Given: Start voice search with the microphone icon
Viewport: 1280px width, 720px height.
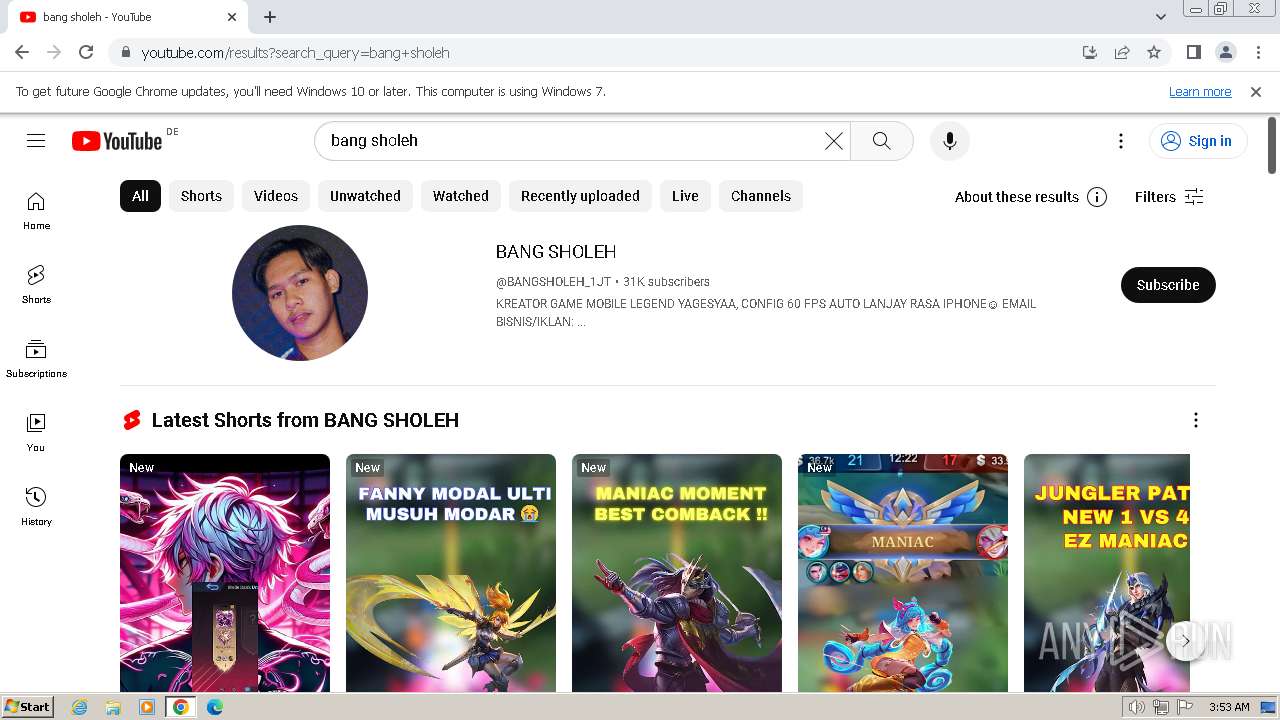Looking at the screenshot, I should coord(949,141).
